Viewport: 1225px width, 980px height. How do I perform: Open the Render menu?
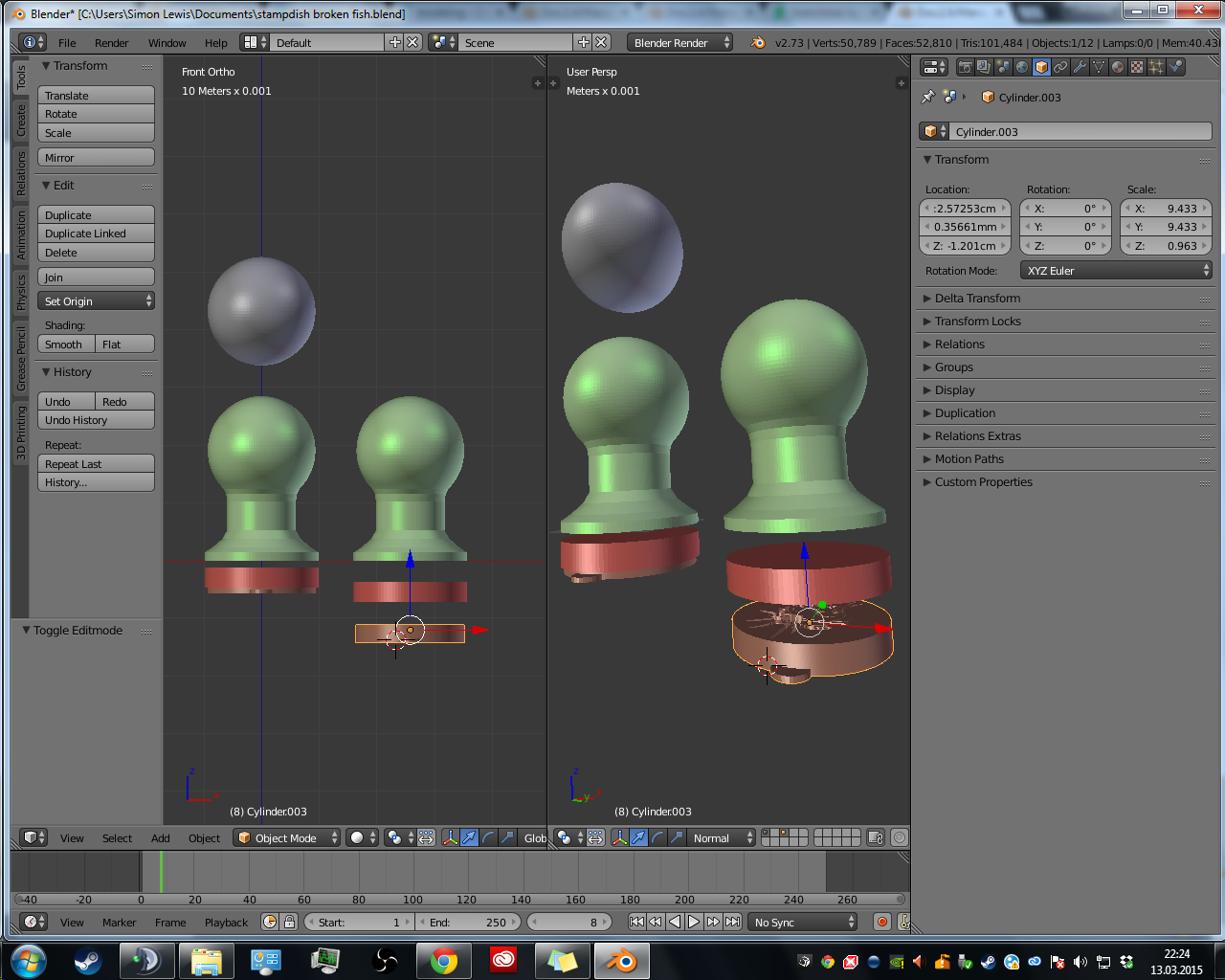(112, 43)
